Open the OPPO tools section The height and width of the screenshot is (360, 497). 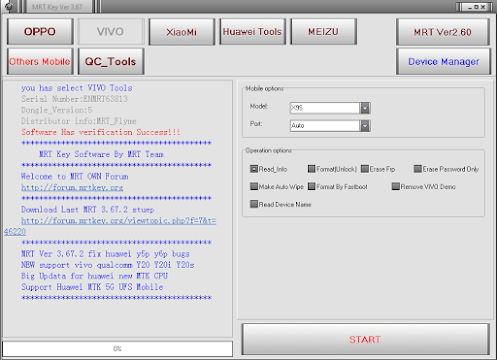(x=40, y=32)
